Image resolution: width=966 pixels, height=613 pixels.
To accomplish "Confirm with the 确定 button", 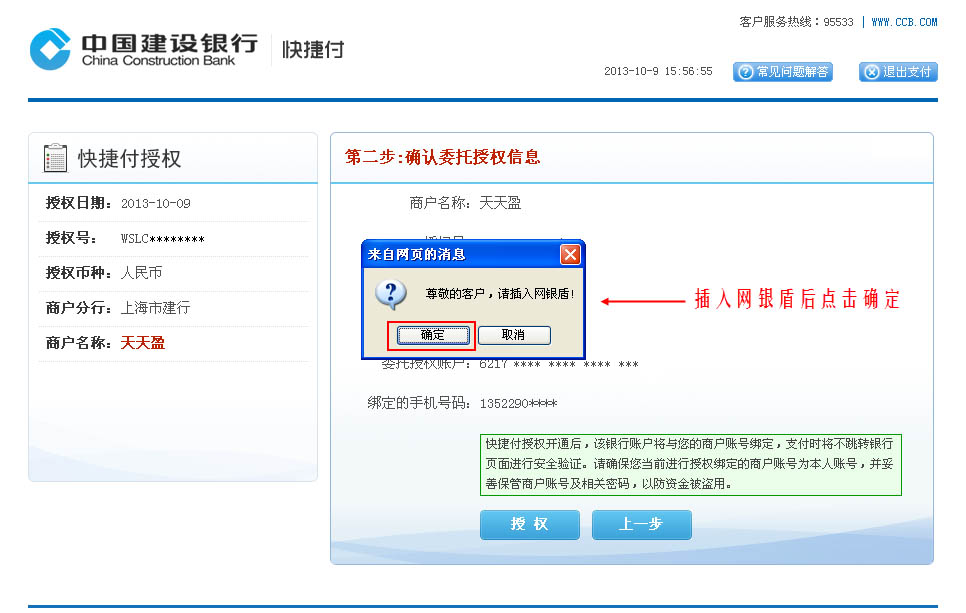I will (x=432, y=335).
